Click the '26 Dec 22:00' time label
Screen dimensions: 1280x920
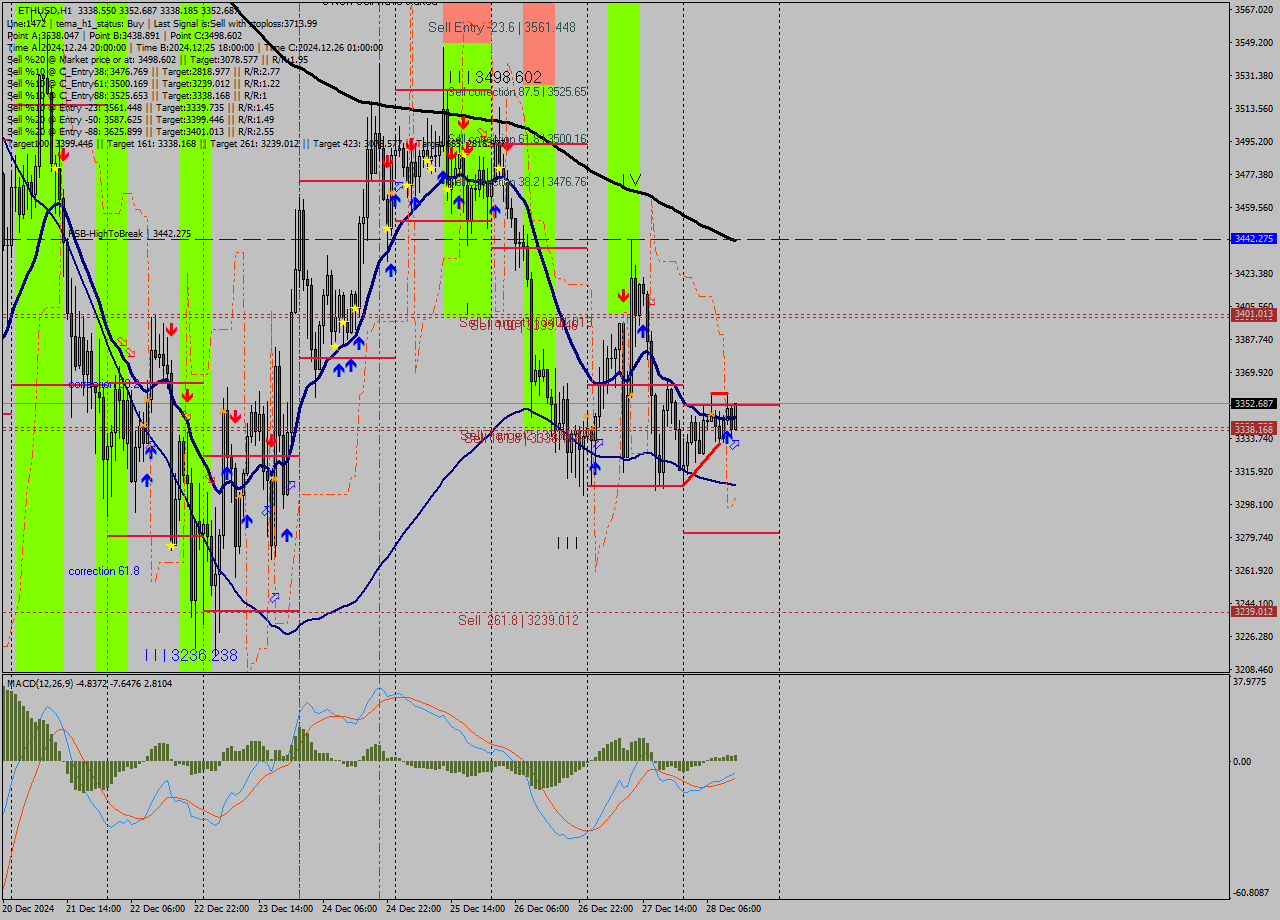[605, 909]
